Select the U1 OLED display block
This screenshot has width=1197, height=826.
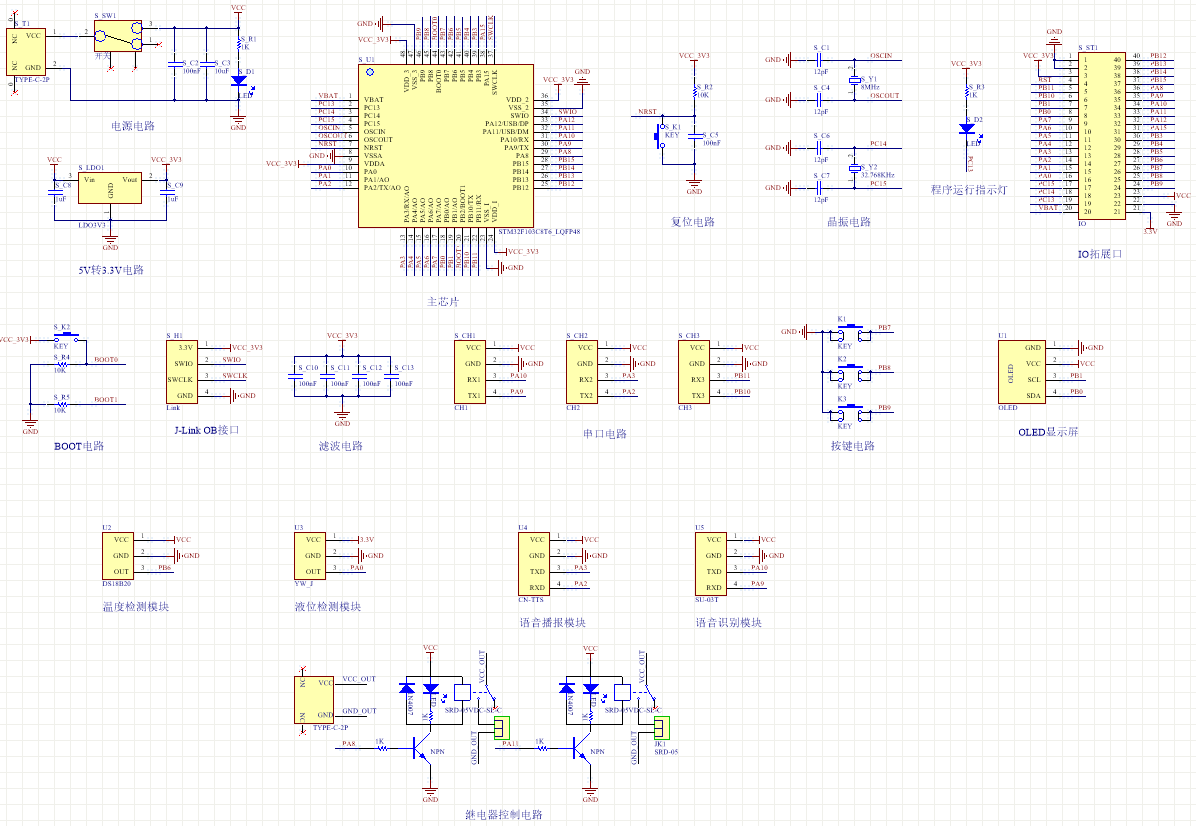click(x=1022, y=372)
